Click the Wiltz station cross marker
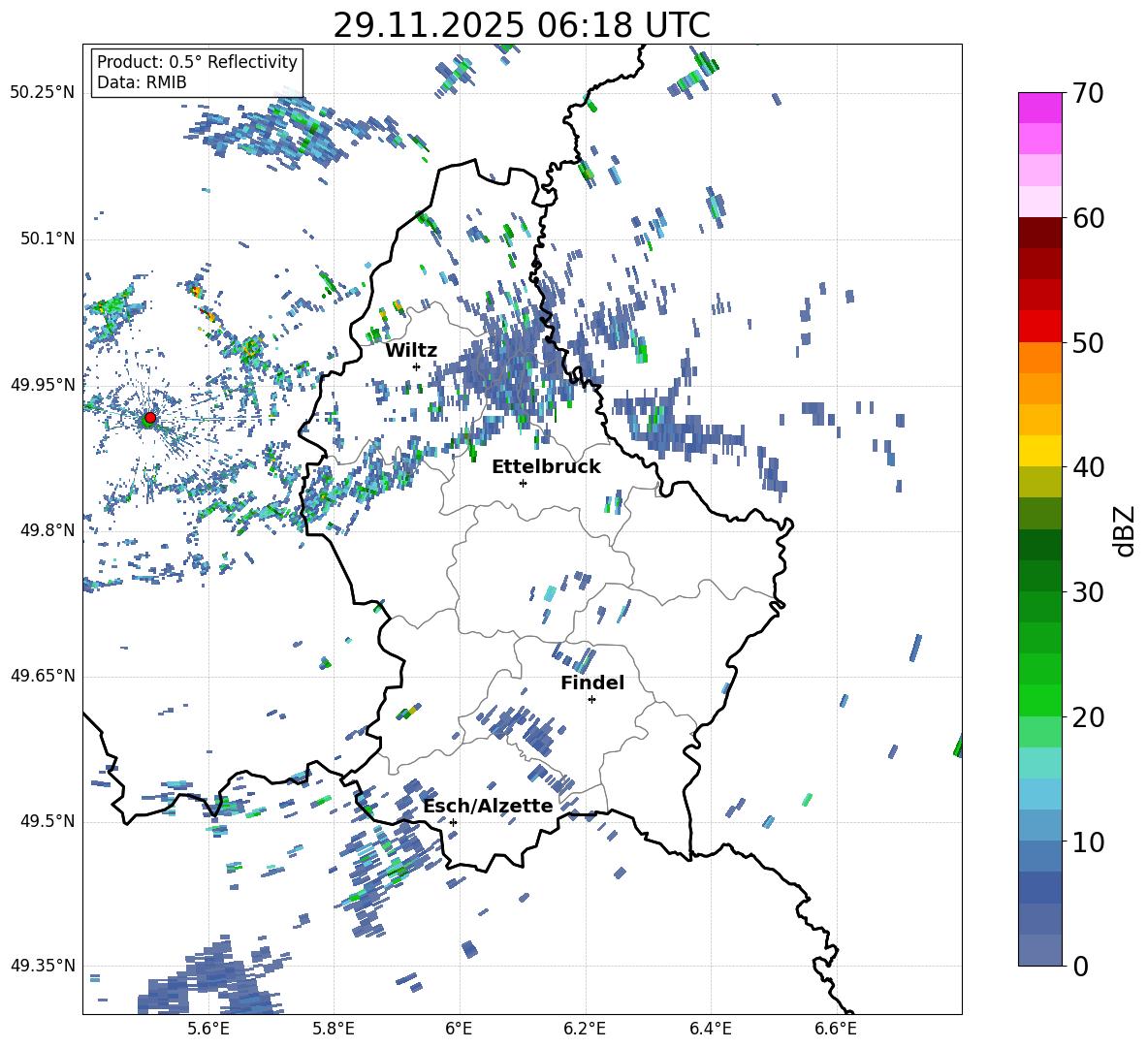This screenshot has width=1148, height=1048. pyautogui.click(x=417, y=366)
